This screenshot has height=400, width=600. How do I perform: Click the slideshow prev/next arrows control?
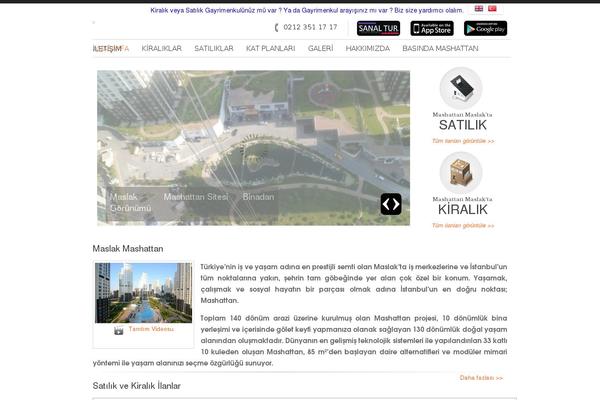[x=391, y=204]
